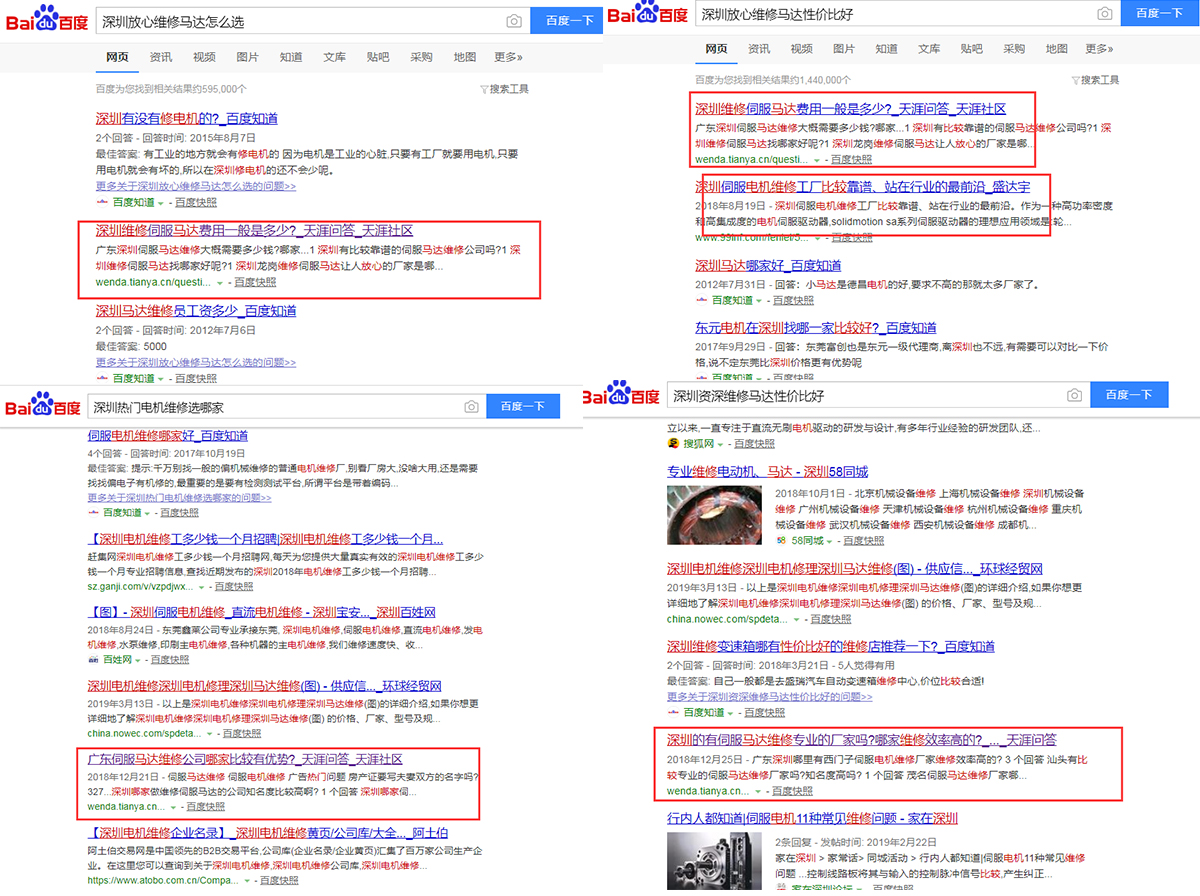The image size is (1200, 896).
Task: Click 百度一下 button for 深圳热门电机维修选哪家
Action: [x=523, y=406]
